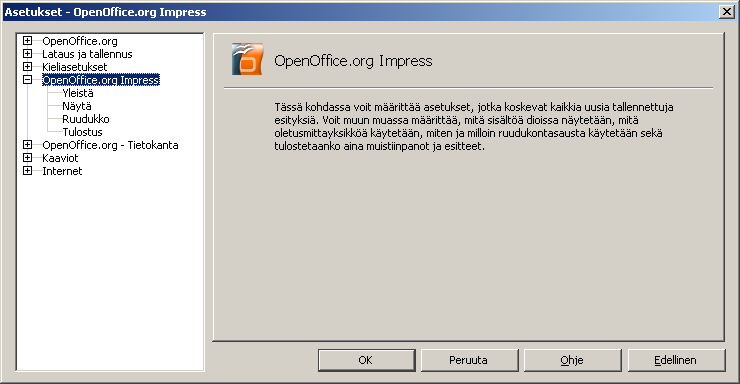Select the Näytä settings page
740x384 pixels.
pyautogui.click(x=77, y=106)
